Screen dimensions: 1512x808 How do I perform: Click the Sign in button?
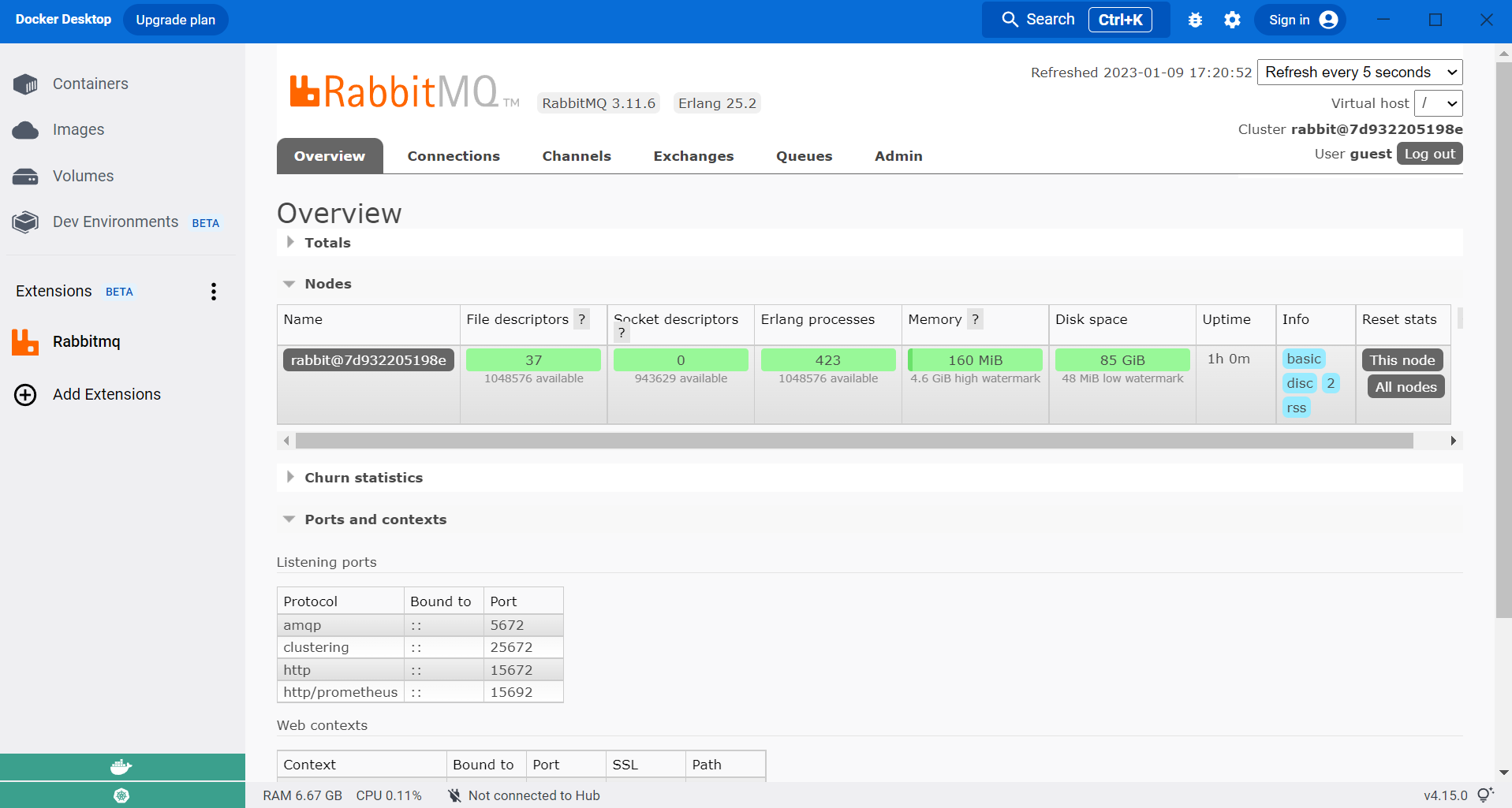click(x=1300, y=20)
